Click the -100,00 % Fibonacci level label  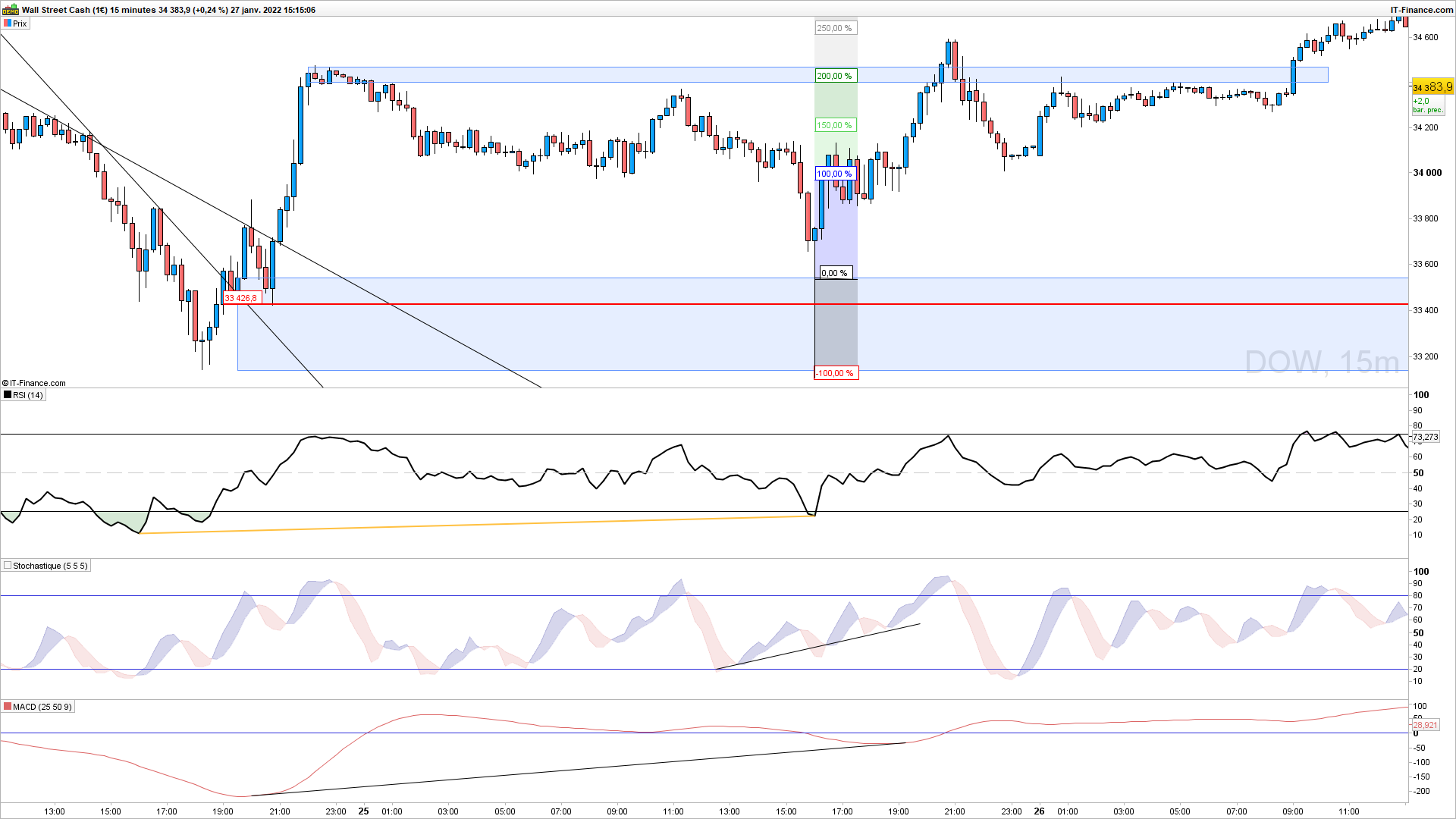pyautogui.click(x=835, y=373)
